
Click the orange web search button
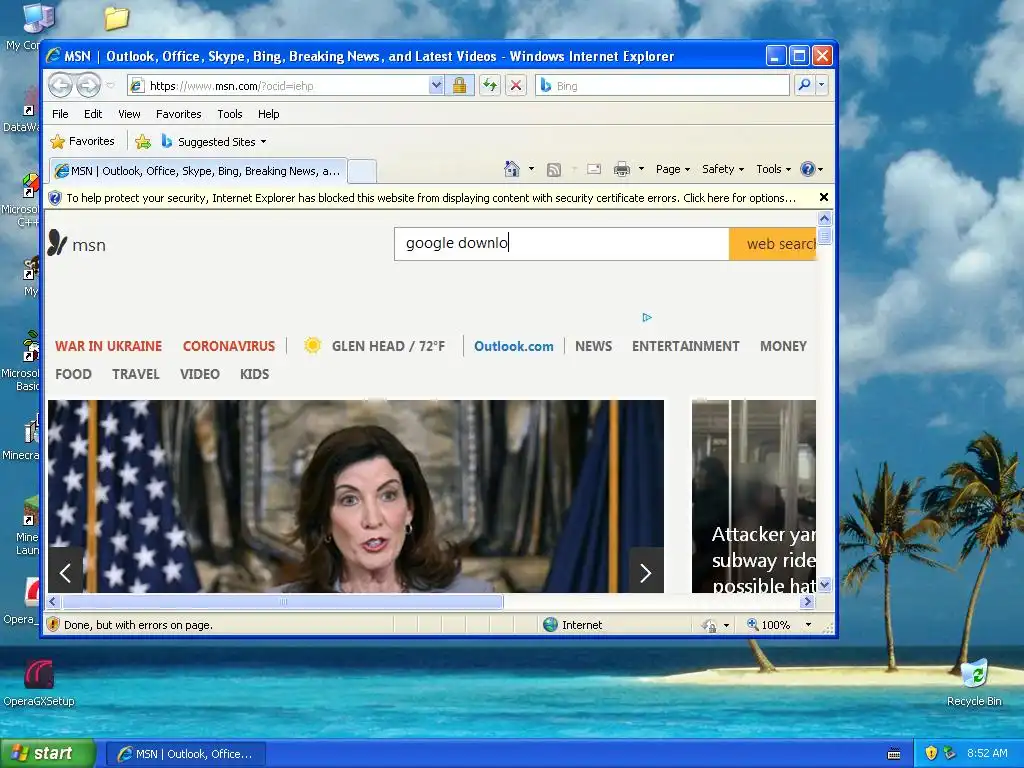click(773, 244)
